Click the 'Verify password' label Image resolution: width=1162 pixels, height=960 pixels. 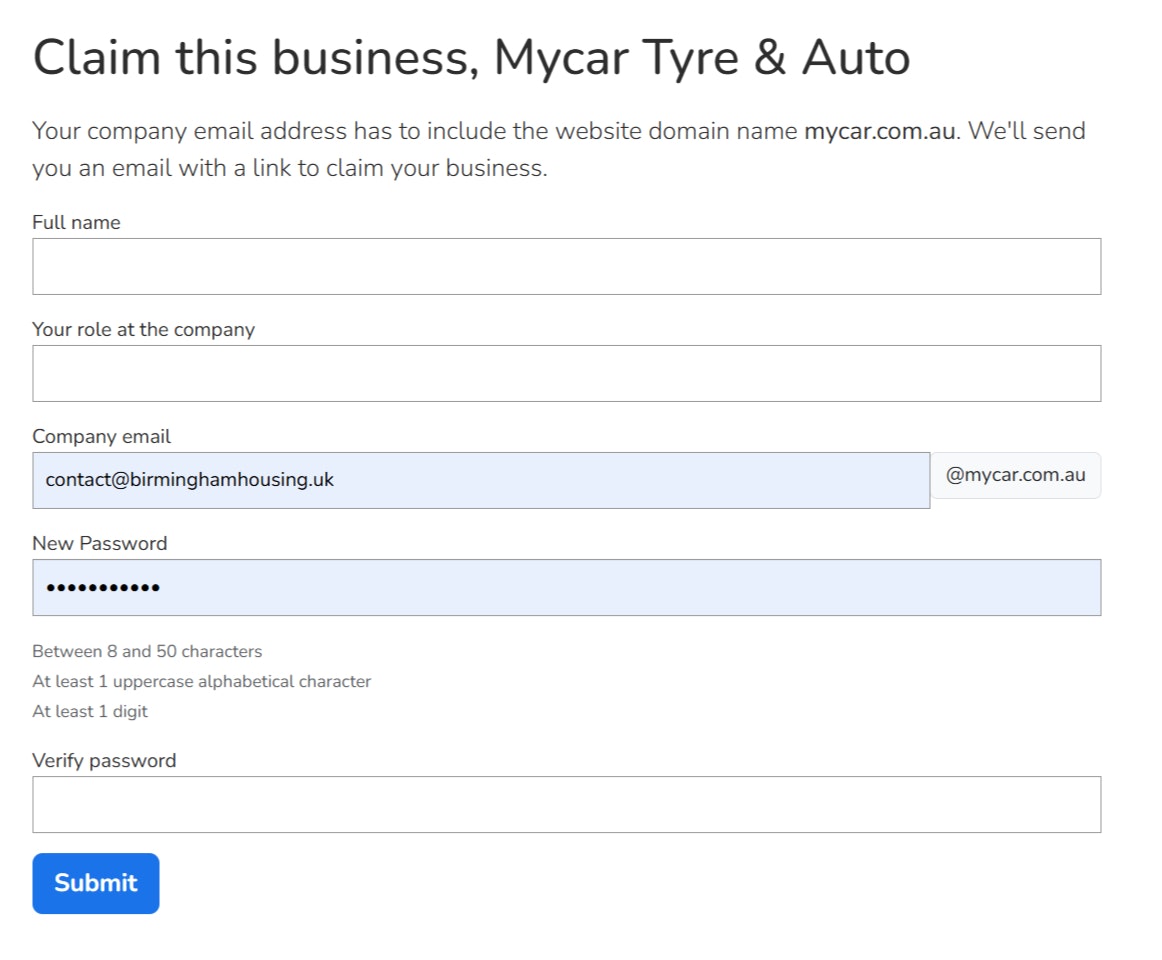104,760
